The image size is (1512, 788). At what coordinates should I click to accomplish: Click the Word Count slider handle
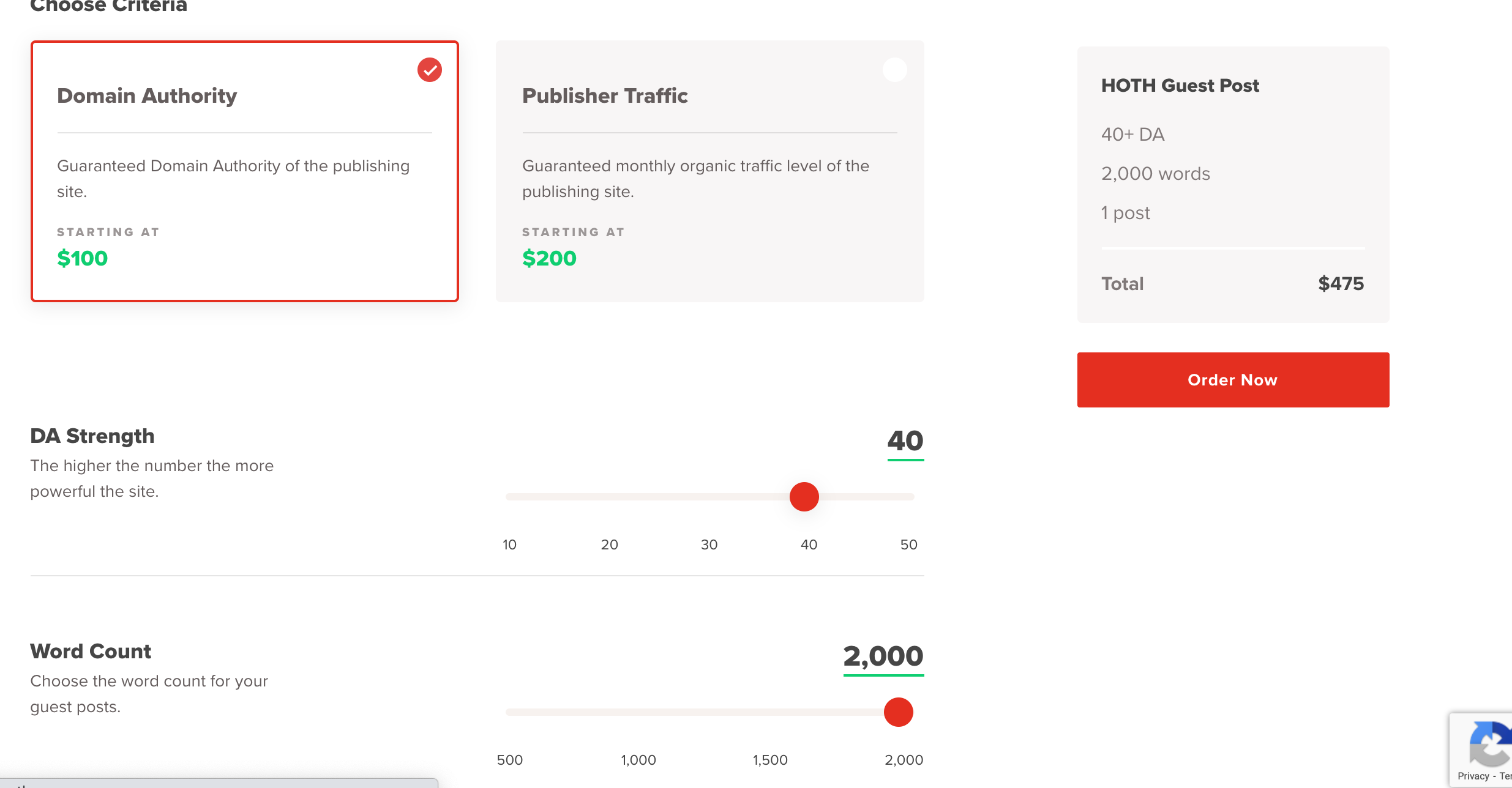pyautogui.click(x=898, y=712)
